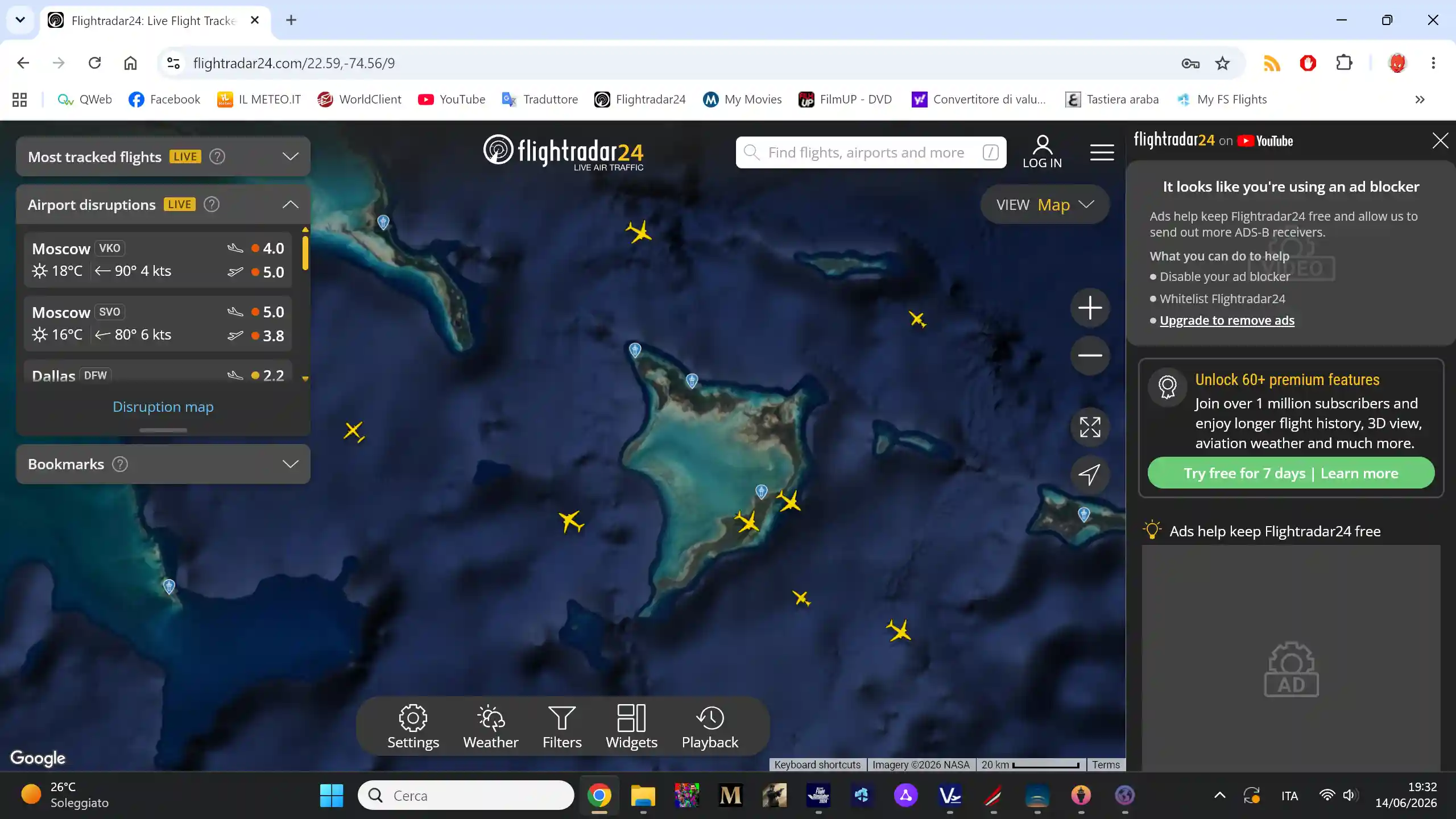Click the LOG IN user icon
The width and height of the screenshot is (1456, 819).
(1042, 152)
